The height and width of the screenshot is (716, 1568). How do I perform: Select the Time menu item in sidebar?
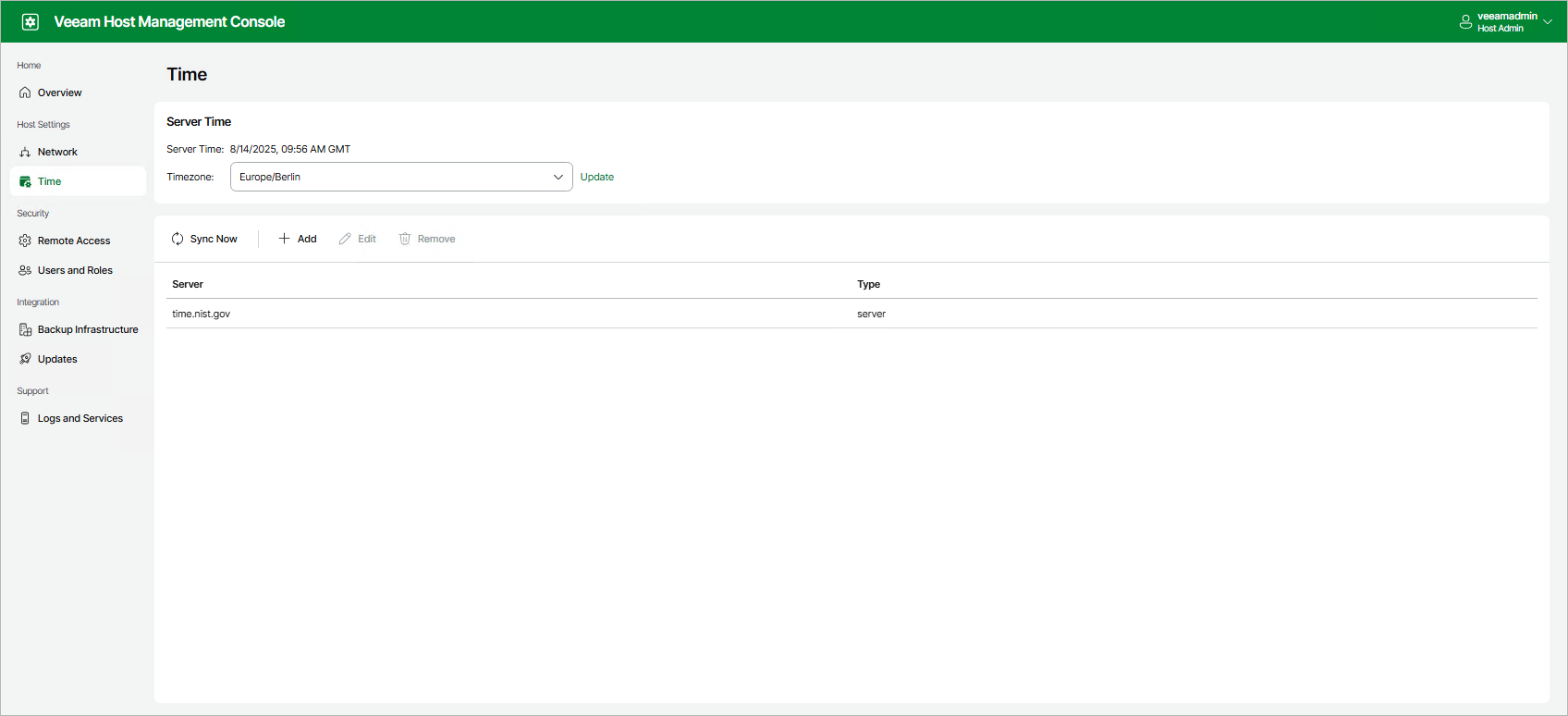(x=50, y=181)
